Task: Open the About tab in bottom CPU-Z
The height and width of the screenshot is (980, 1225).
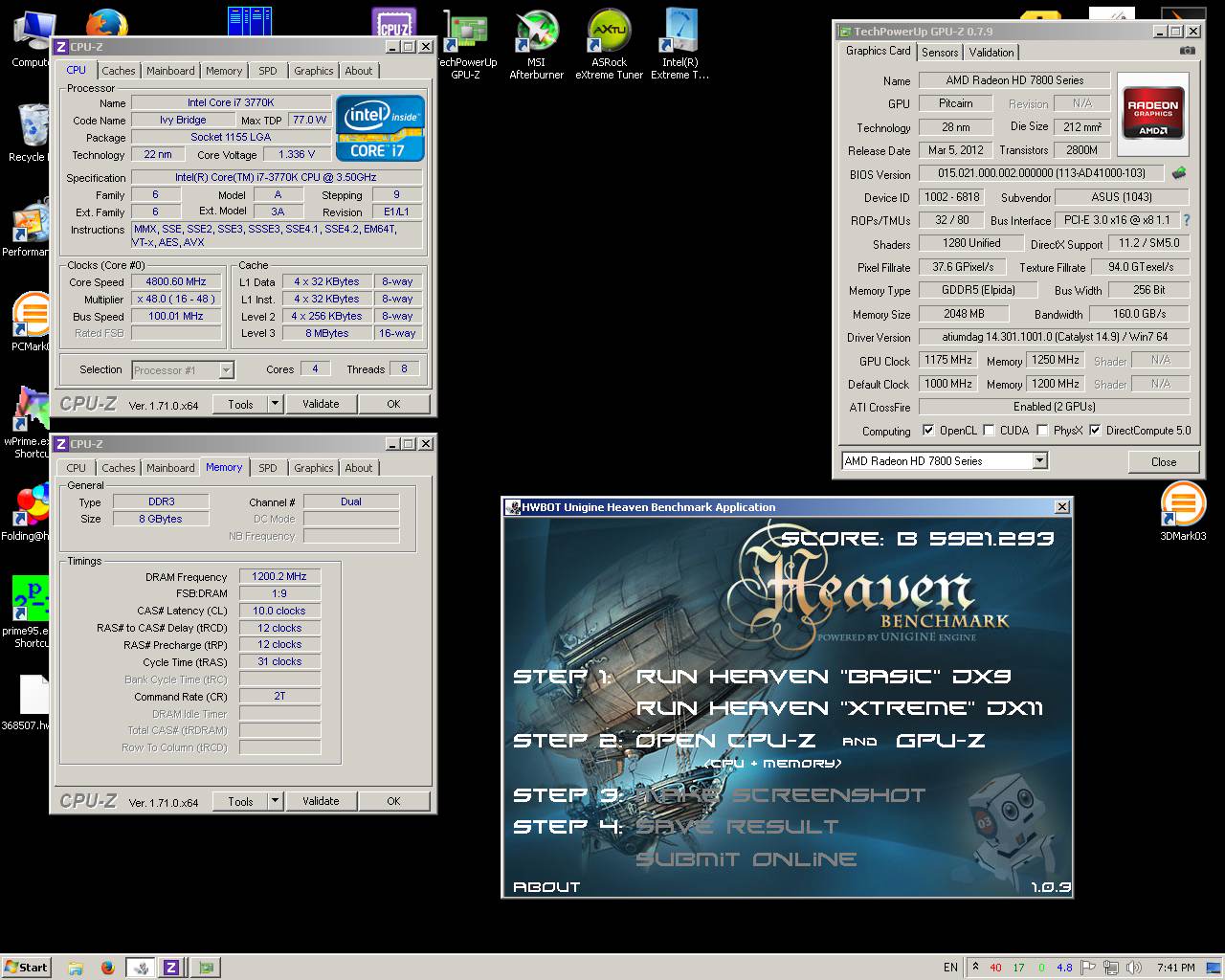Action: click(359, 468)
